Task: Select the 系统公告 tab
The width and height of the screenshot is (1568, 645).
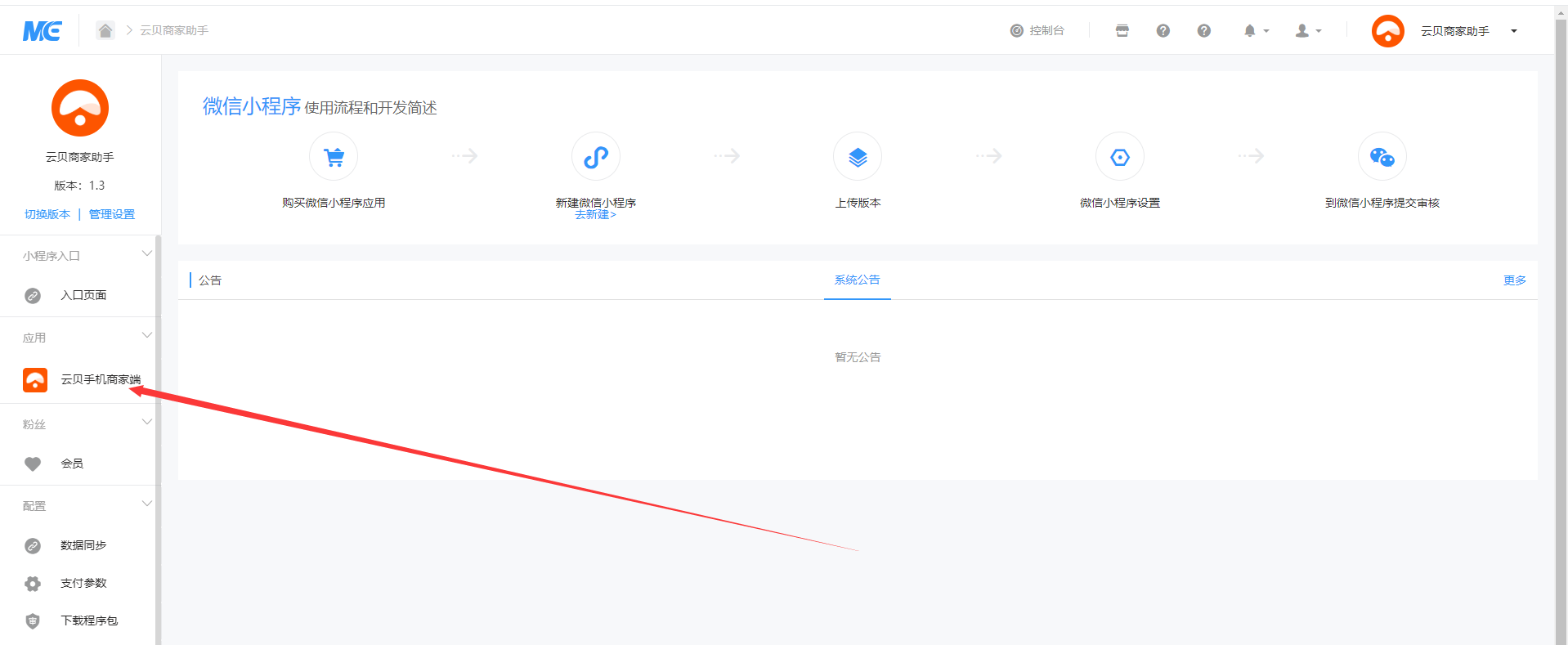Action: click(x=858, y=280)
